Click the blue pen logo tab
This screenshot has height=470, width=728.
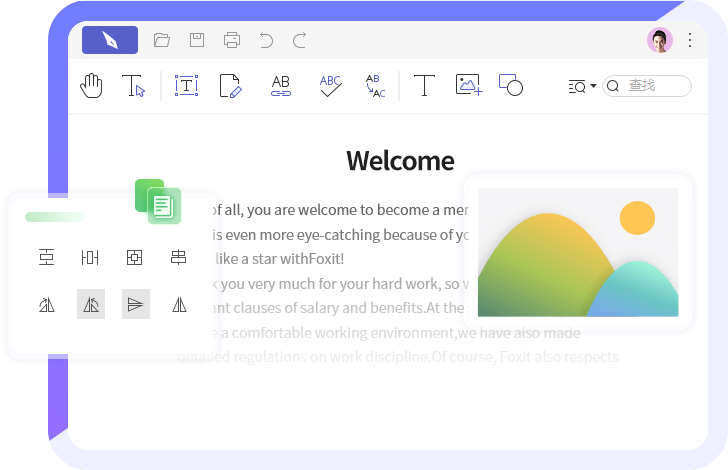pos(110,40)
